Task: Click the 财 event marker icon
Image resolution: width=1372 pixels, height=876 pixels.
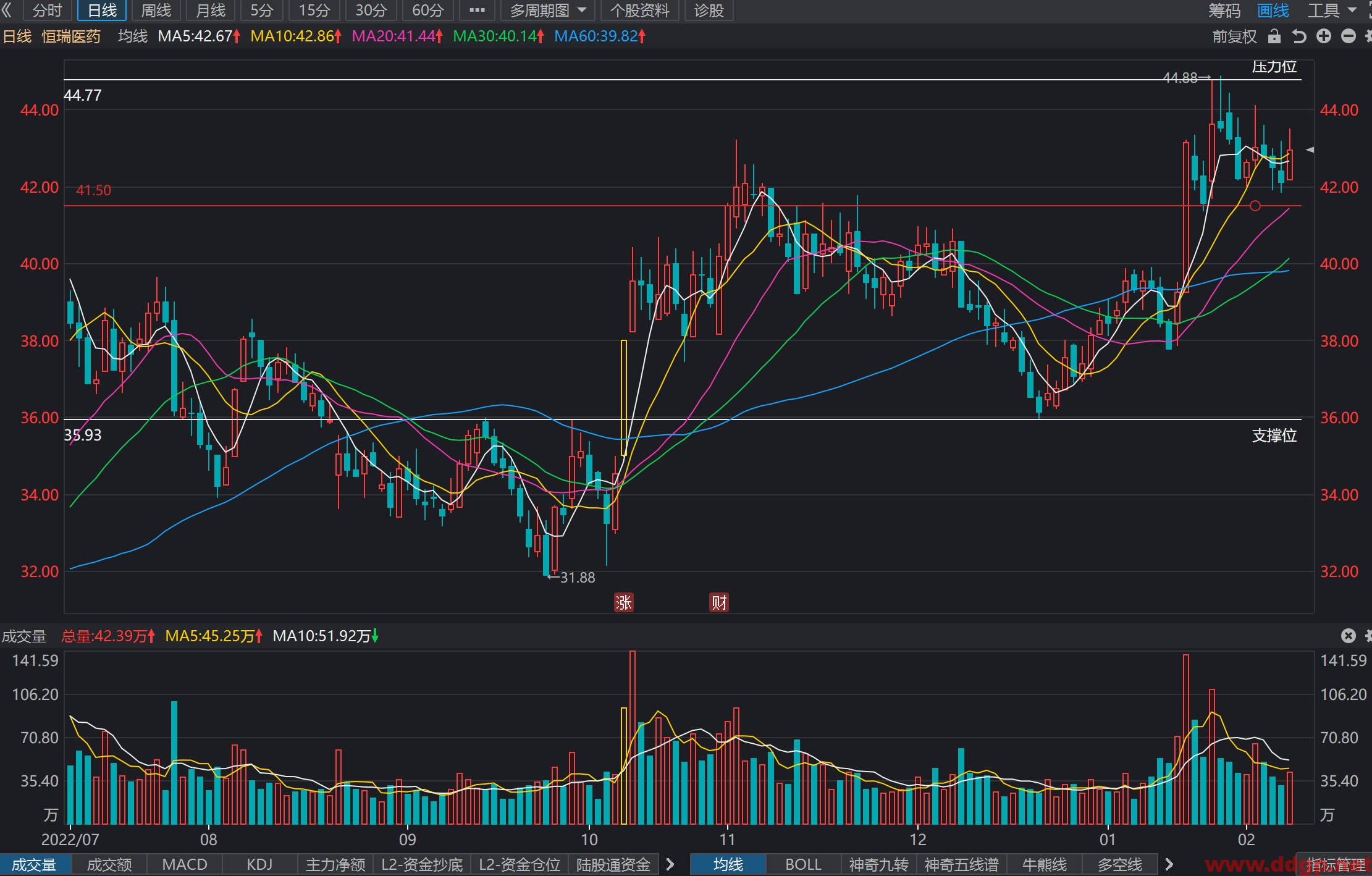Action: [719, 602]
